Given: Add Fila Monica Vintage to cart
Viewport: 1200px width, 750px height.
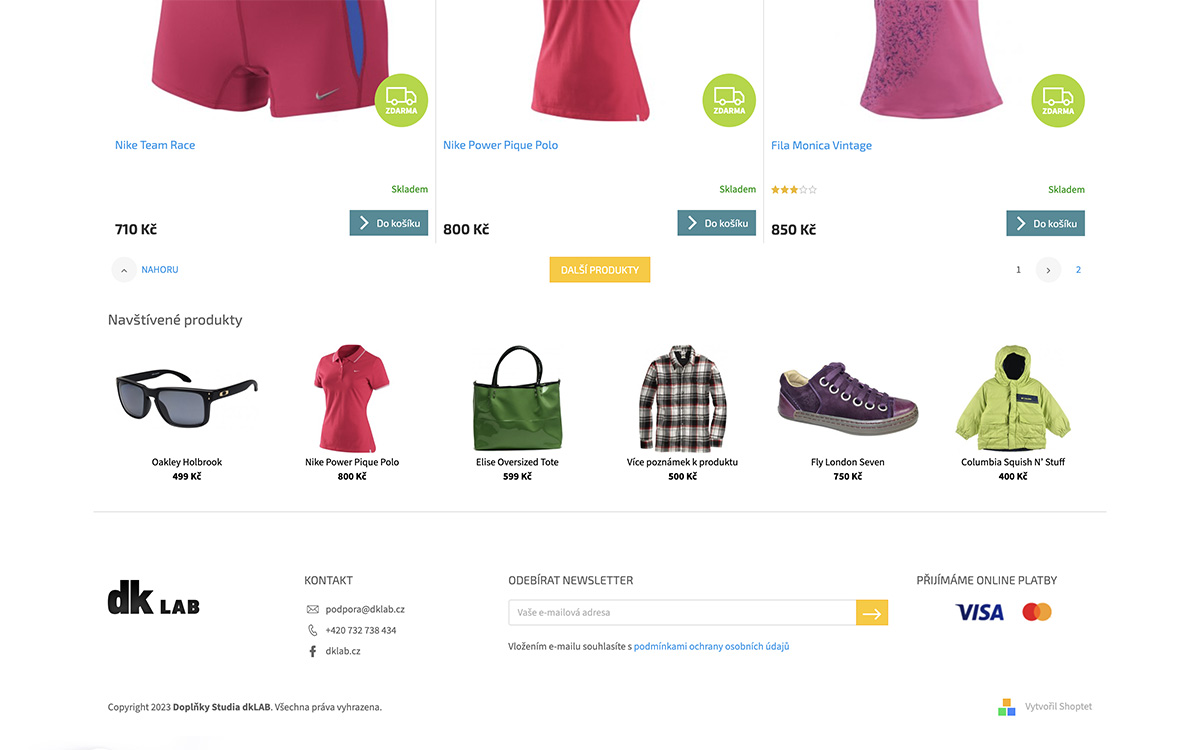Looking at the screenshot, I should [x=1045, y=223].
